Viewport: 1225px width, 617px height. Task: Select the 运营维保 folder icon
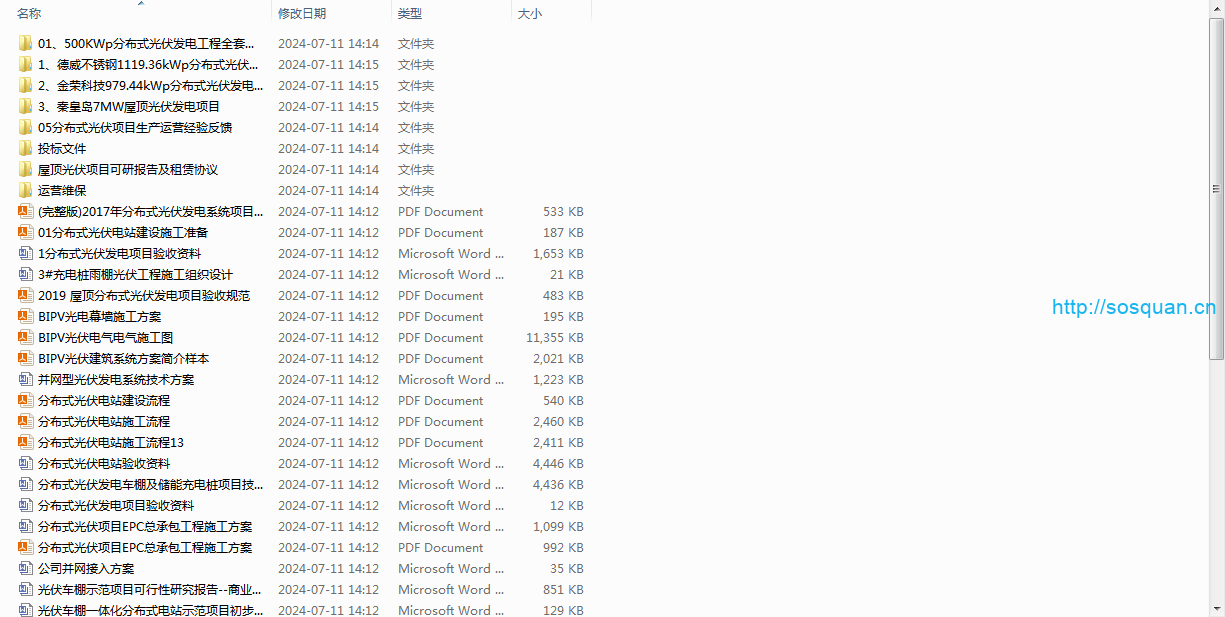pyautogui.click(x=25, y=190)
